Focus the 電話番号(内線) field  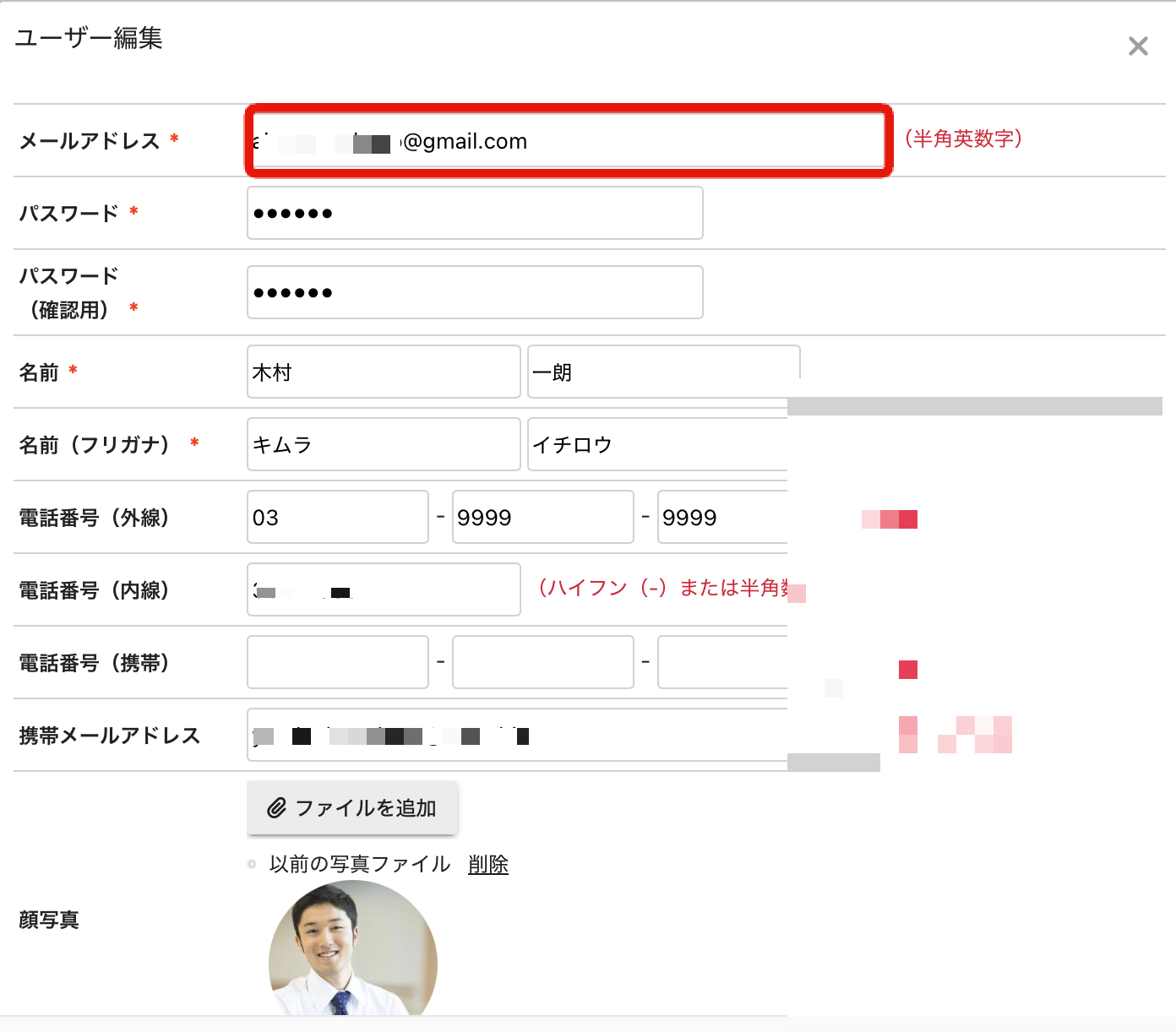pyautogui.click(x=384, y=589)
